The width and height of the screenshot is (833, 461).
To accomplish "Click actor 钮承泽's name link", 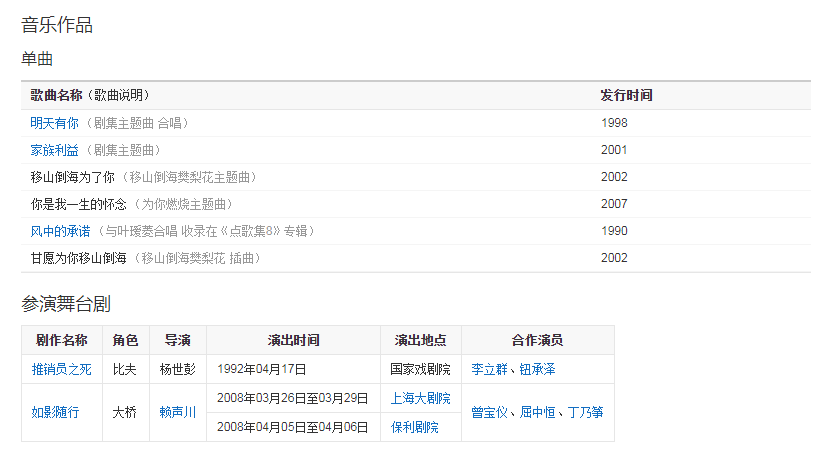I will 536,369.
